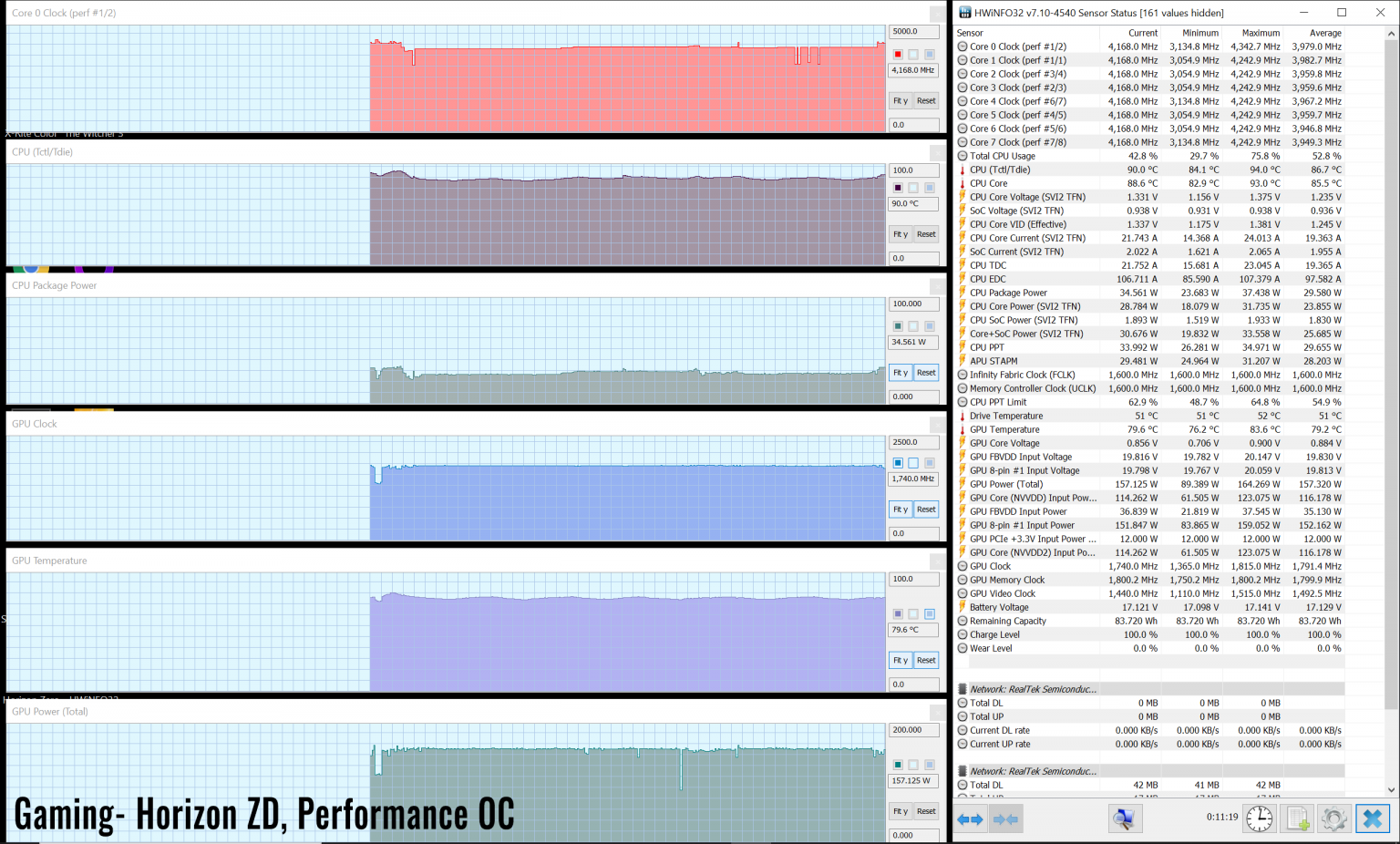Viewport: 1400px width, 844px height.
Task: Click the scroll down arrow of sensor list
Action: (1391, 790)
